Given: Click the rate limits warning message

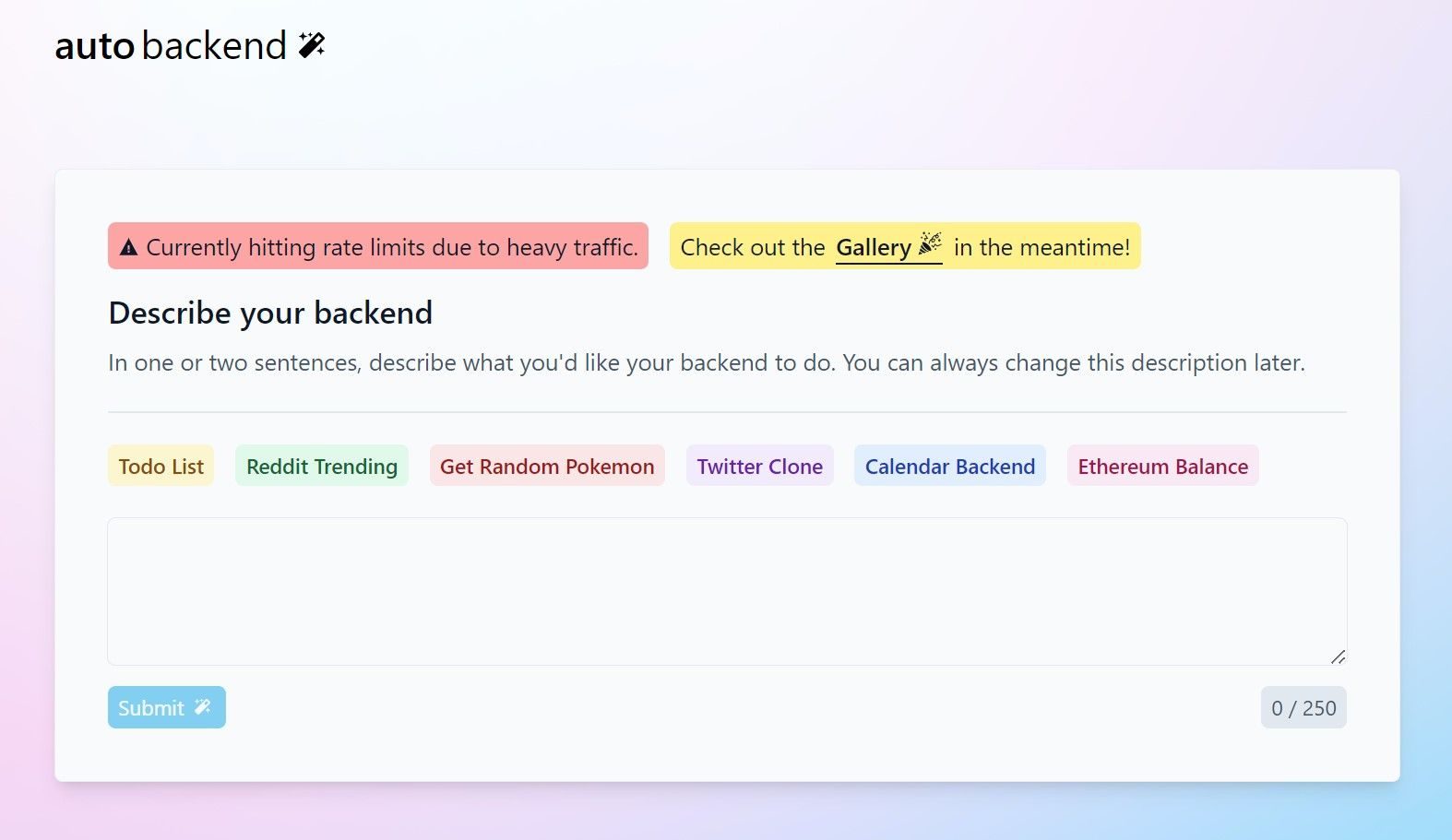Looking at the screenshot, I should tap(378, 246).
